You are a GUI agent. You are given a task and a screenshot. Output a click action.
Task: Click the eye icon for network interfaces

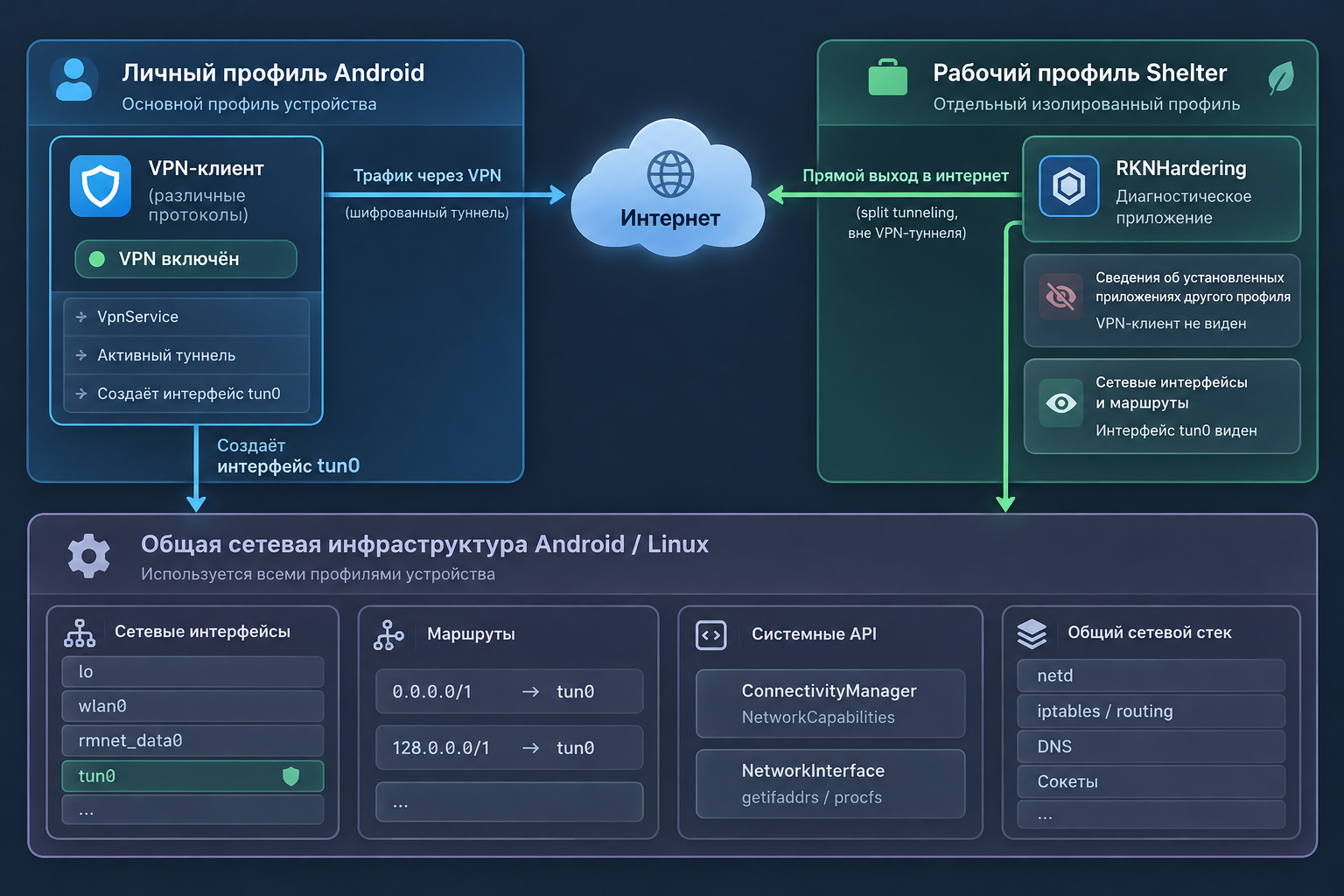click(x=1061, y=402)
